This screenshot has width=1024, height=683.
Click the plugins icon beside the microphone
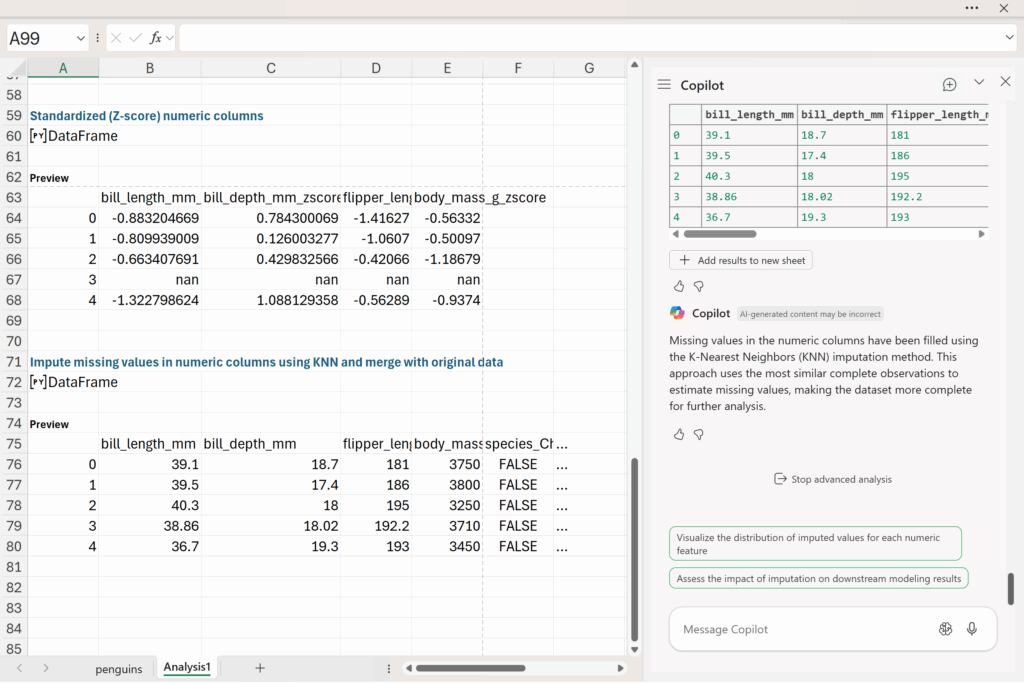point(945,629)
